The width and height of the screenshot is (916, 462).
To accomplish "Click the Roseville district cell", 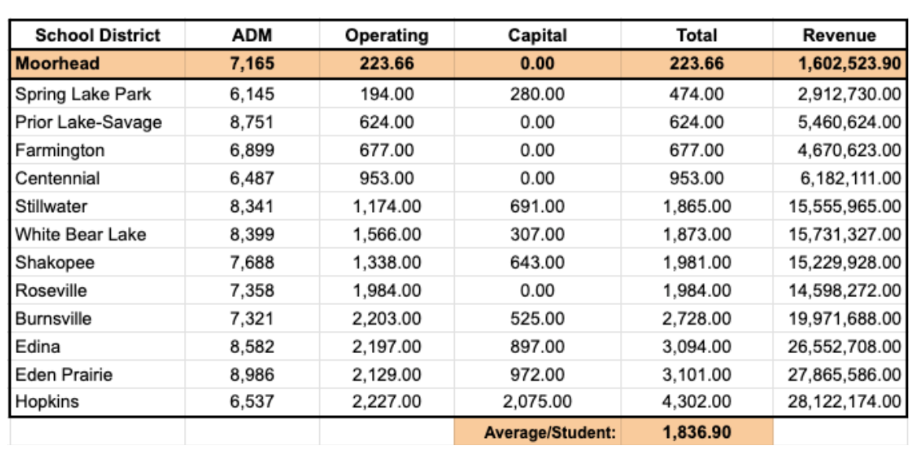I will click(x=51, y=290).
